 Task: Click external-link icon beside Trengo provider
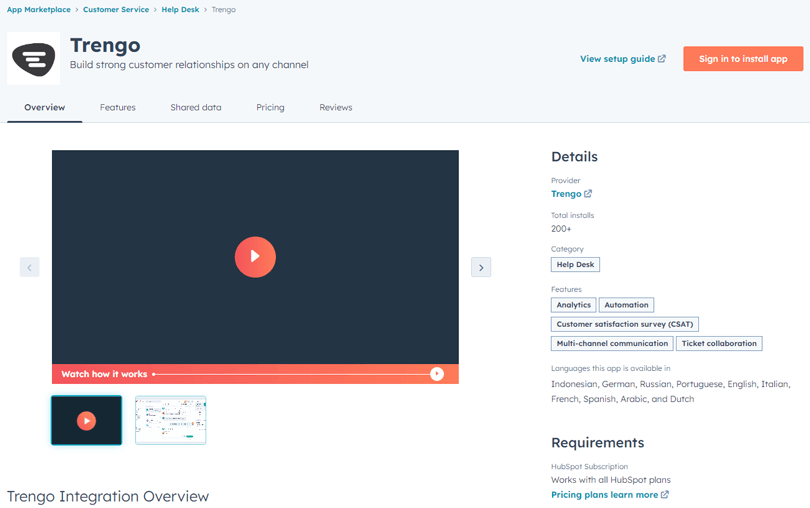click(588, 193)
